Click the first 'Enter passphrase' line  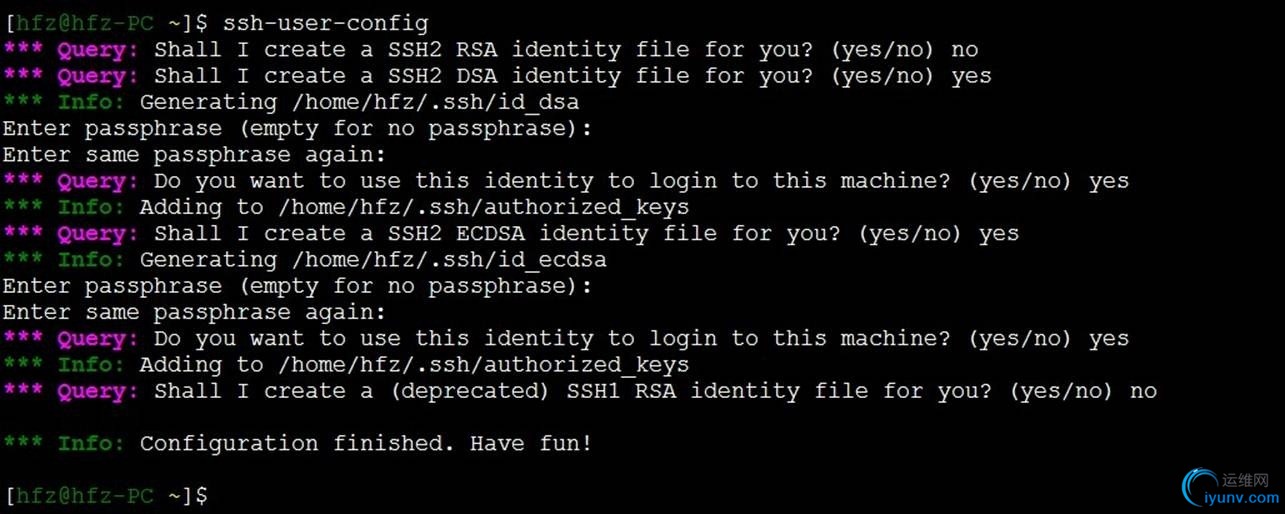coord(297,128)
